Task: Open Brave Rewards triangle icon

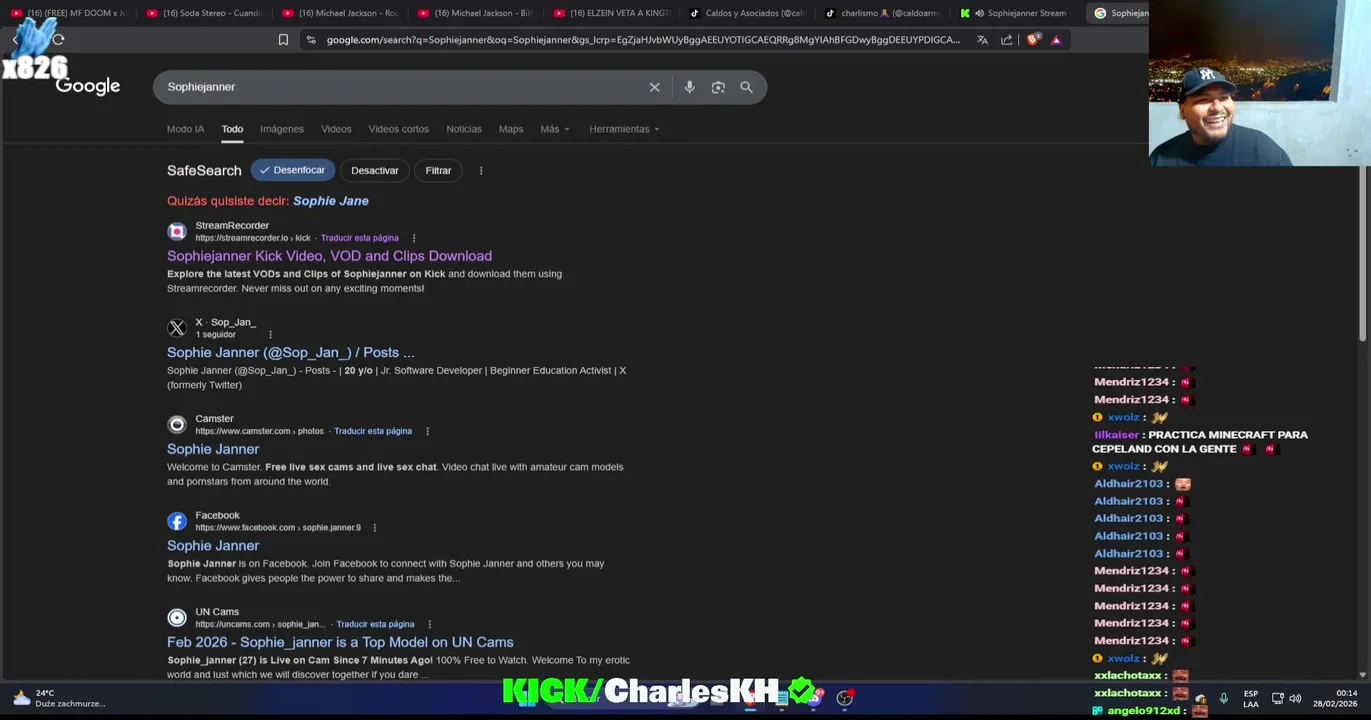Action: (x=1056, y=40)
